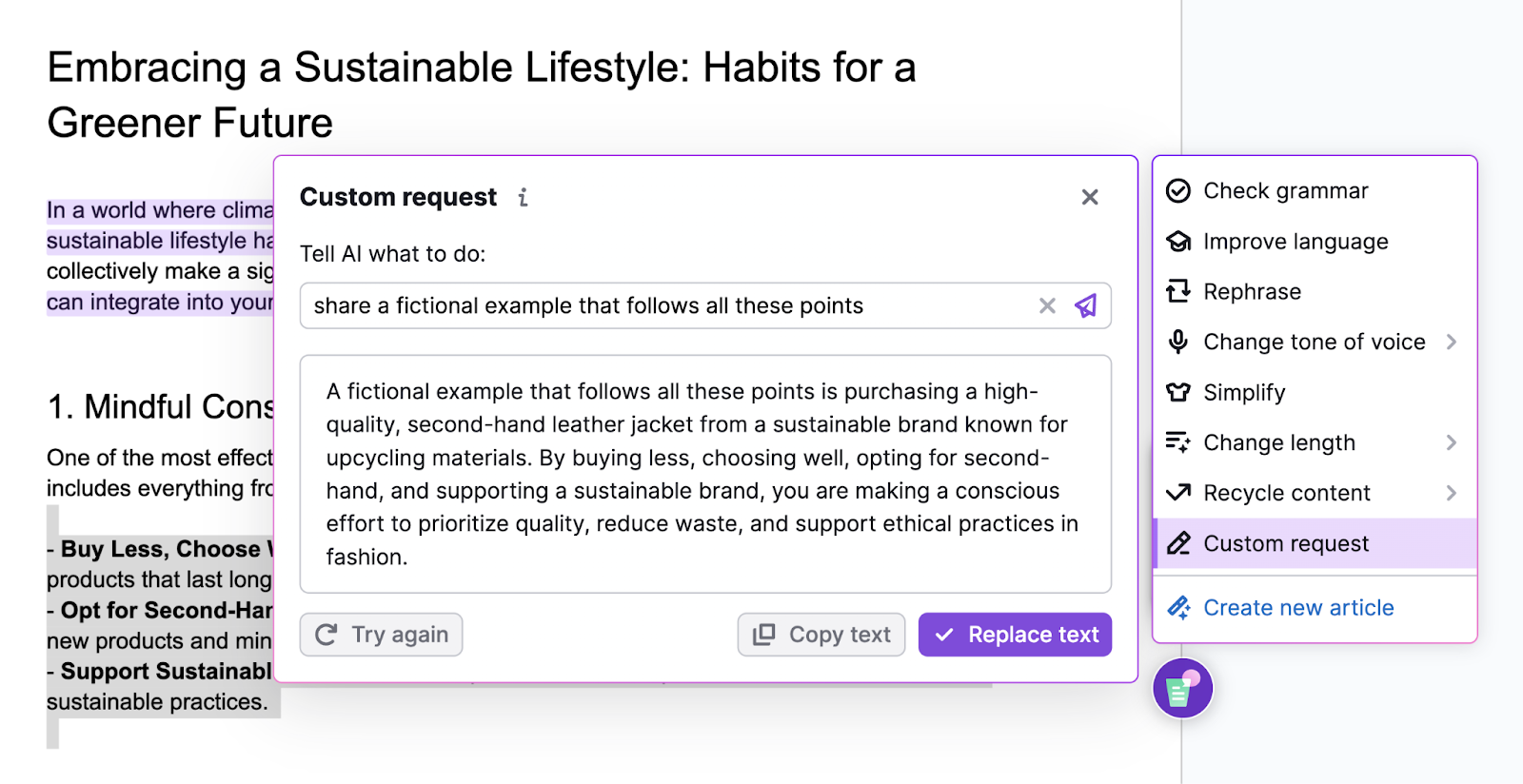Click the copy icon beside Copy text
This screenshot has width=1523, height=784.
point(763,634)
